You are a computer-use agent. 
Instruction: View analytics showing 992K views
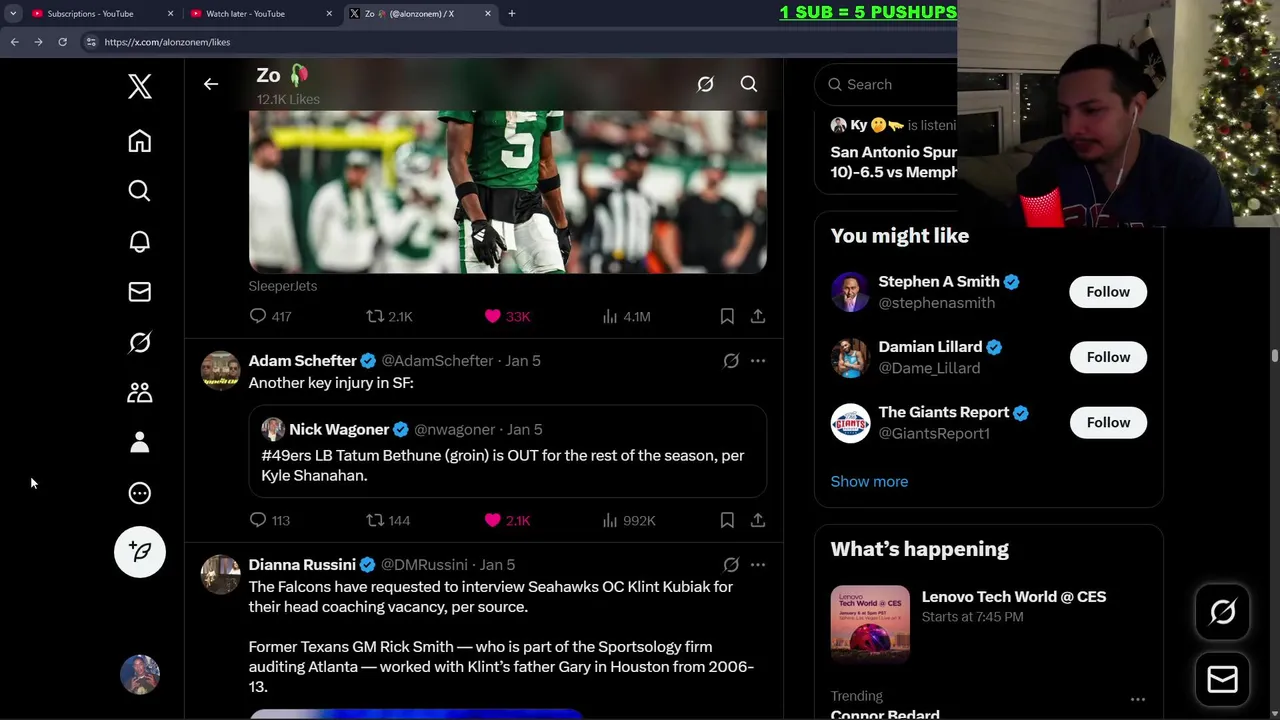click(x=629, y=520)
